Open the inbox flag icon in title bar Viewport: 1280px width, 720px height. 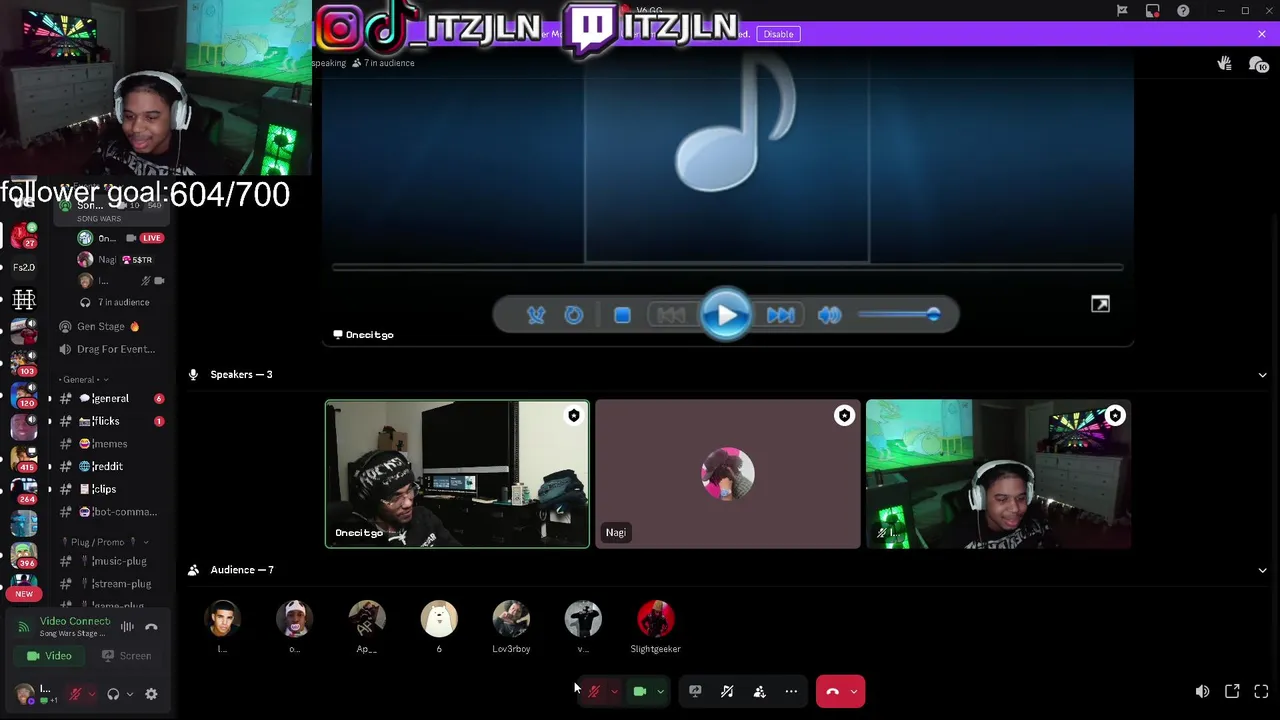click(1122, 11)
